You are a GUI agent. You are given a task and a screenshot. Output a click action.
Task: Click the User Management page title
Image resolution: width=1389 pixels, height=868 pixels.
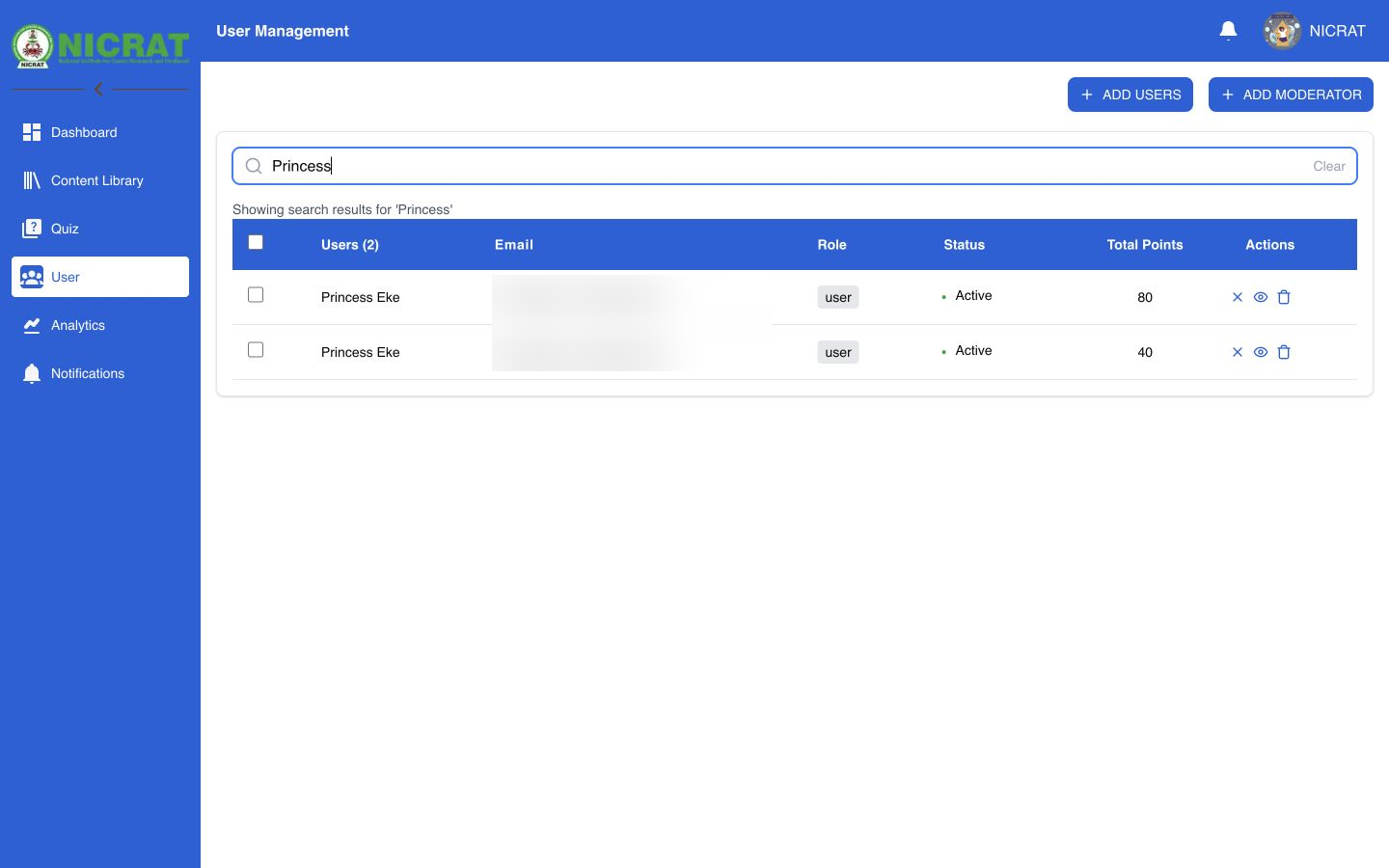click(x=283, y=31)
